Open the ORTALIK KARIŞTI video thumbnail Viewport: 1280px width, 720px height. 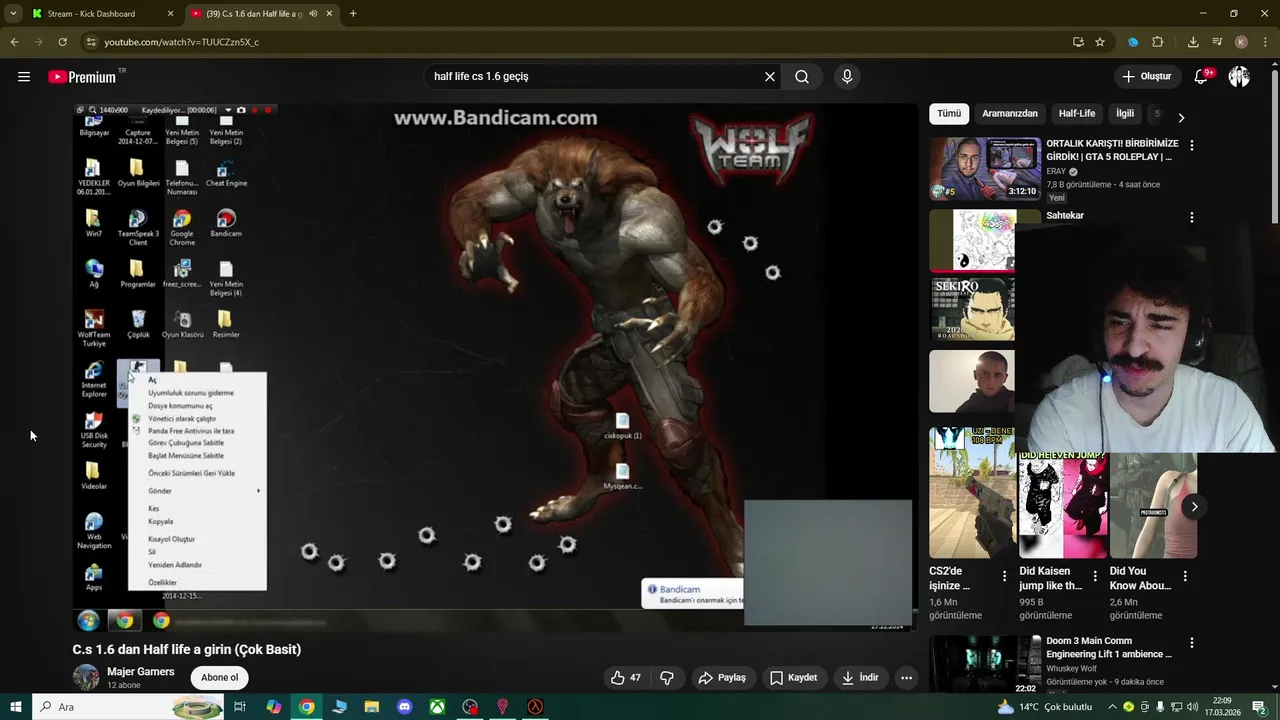coord(985,169)
